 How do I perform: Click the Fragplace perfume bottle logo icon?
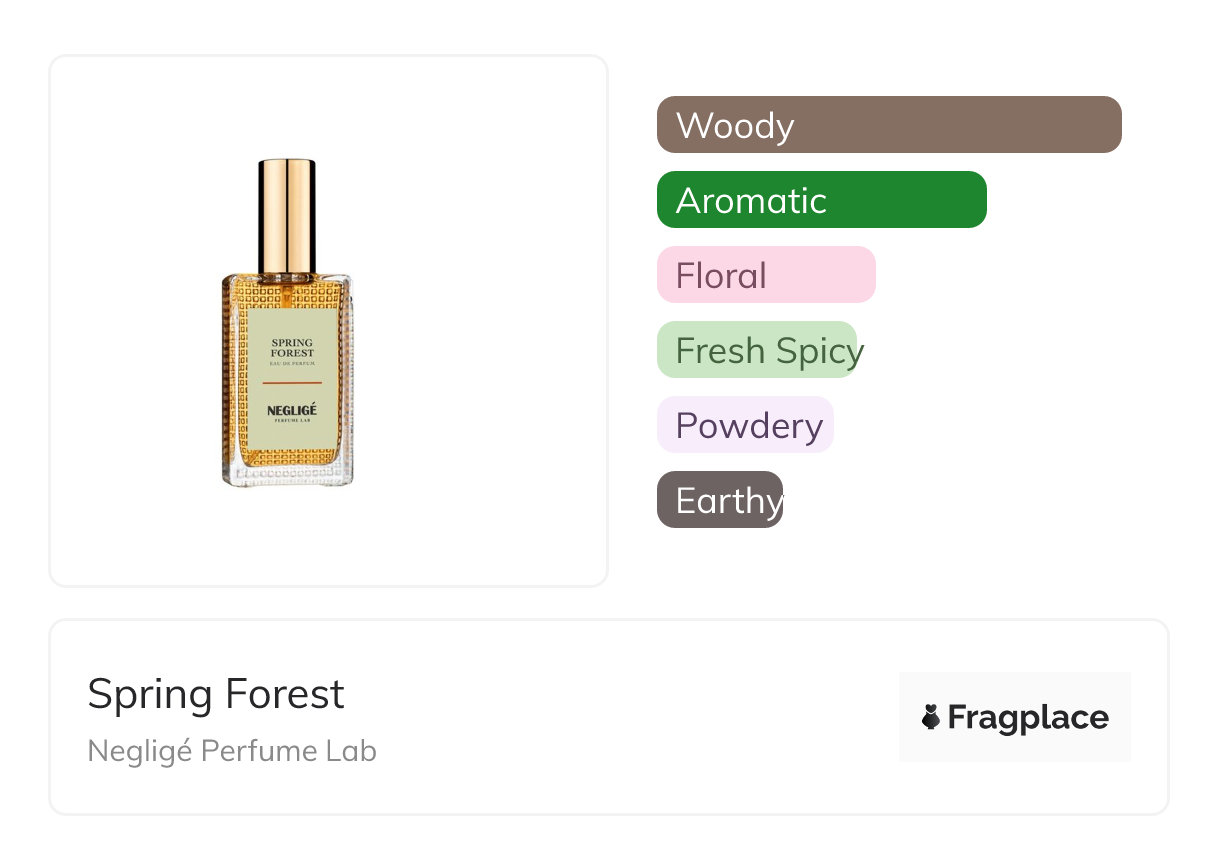pyautogui.click(x=931, y=717)
